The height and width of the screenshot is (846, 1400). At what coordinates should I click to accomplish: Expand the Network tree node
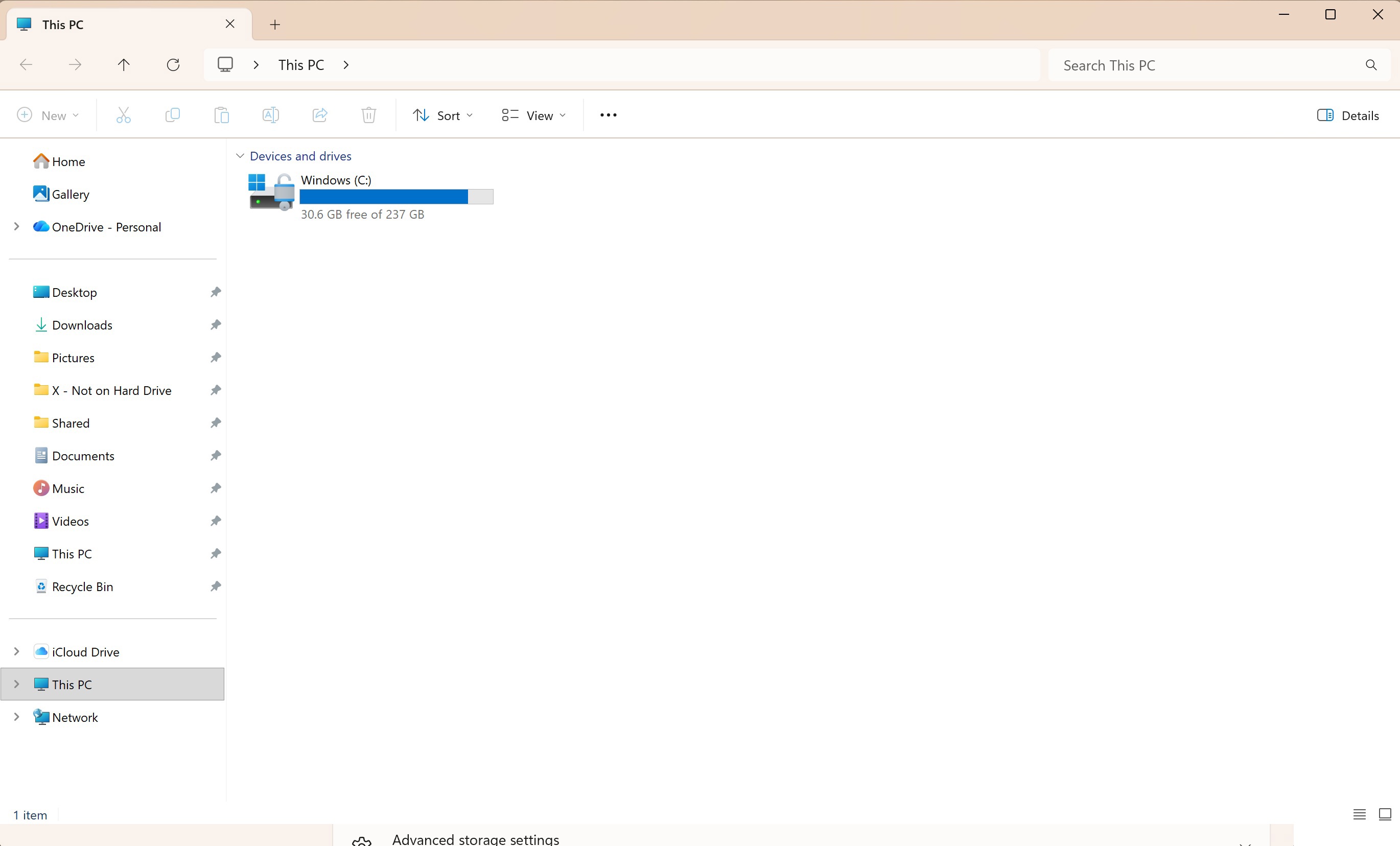click(16, 717)
